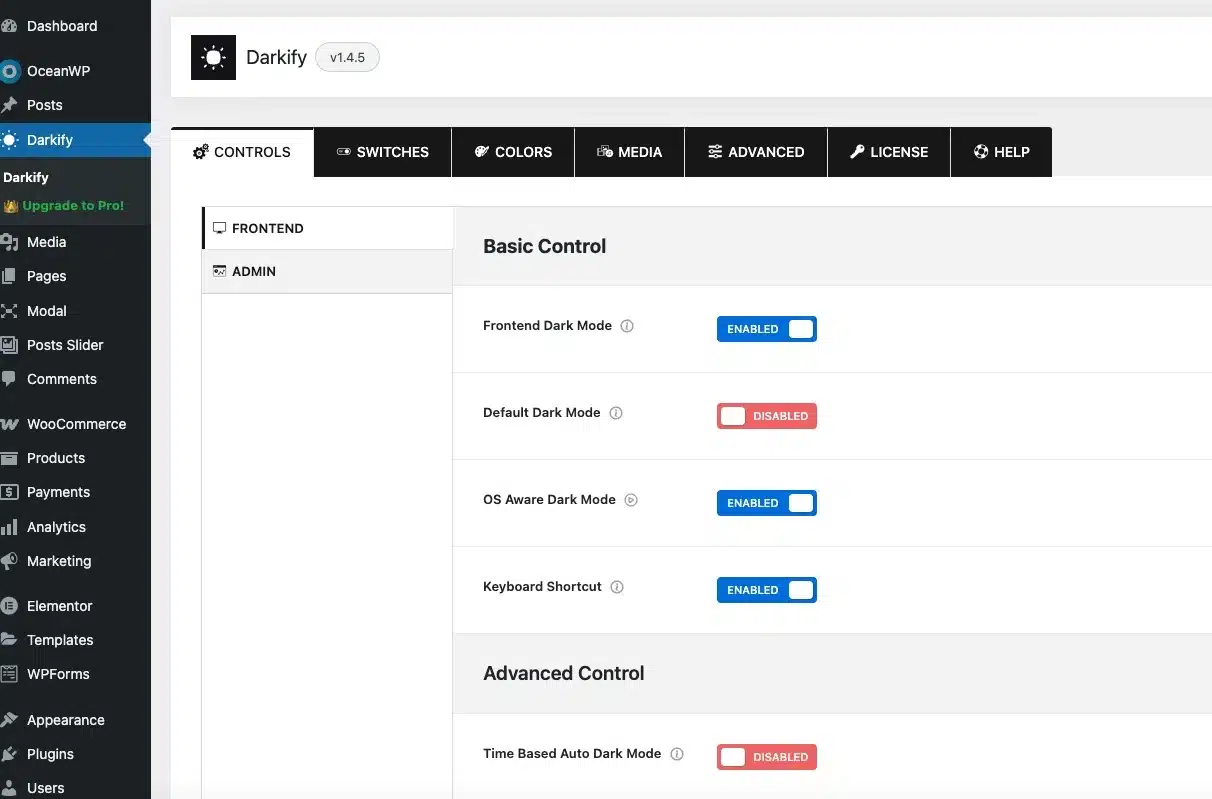The height and width of the screenshot is (799, 1212).
Task: Toggle the Keyboard Shortcut switch
Action: [x=767, y=590]
